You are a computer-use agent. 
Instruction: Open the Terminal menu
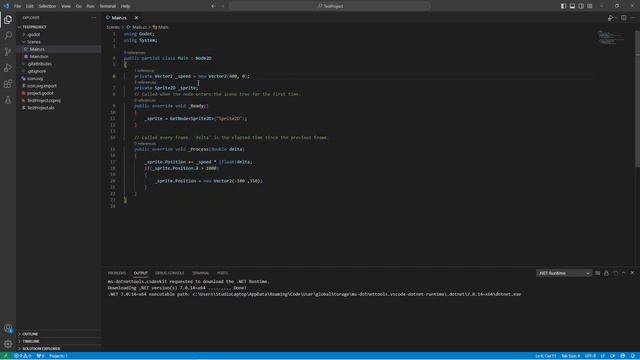pos(108,6)
